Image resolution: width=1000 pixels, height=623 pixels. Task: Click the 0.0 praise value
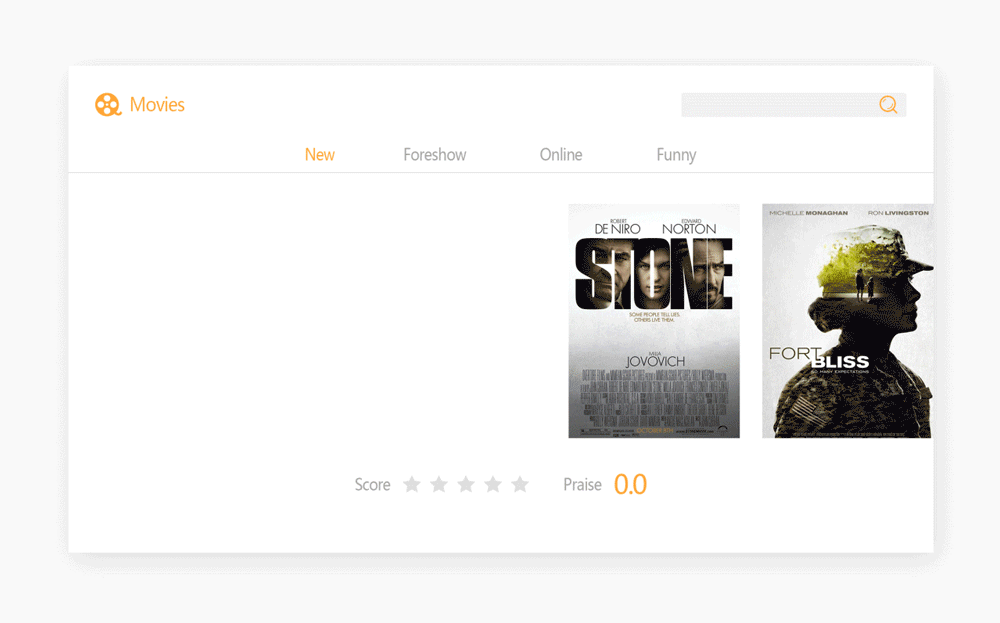click(x=630, y=485)
